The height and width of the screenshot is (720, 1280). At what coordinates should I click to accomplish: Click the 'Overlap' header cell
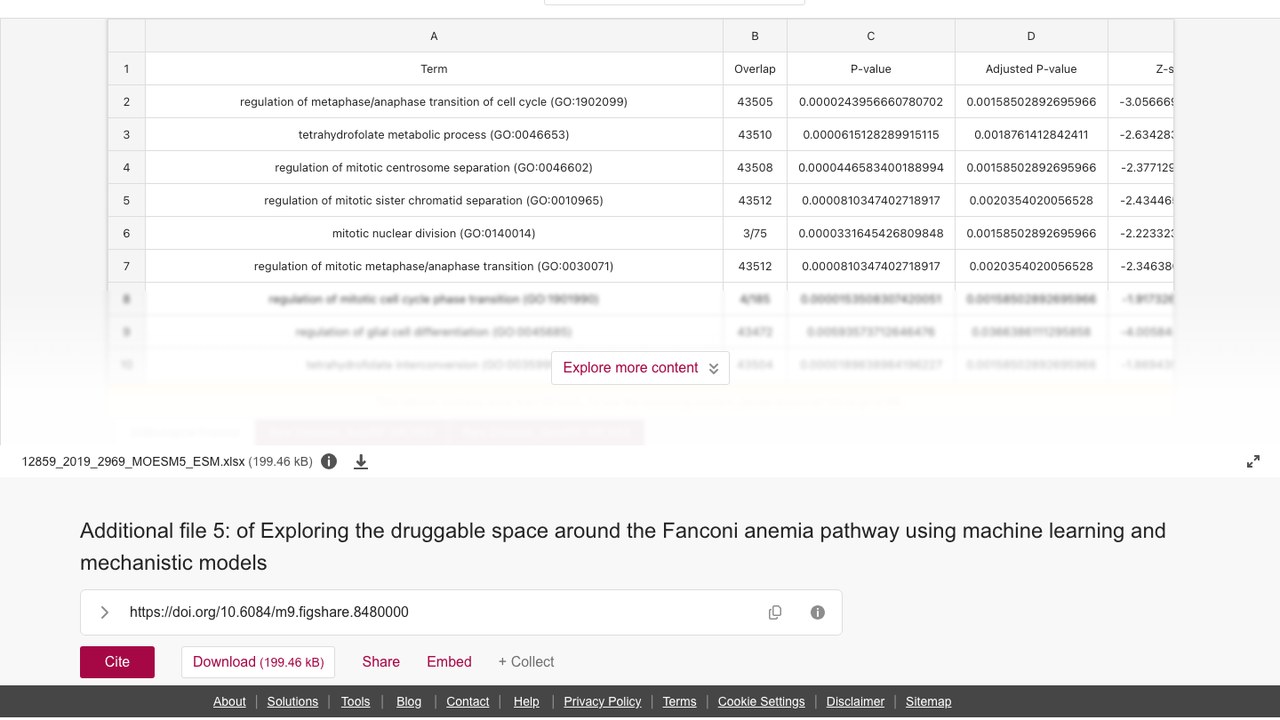click(755, 69)
